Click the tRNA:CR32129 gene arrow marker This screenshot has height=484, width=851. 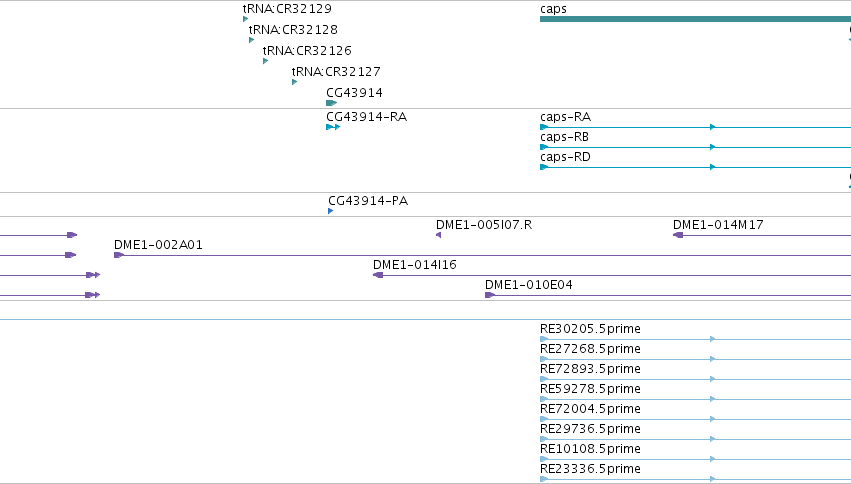point(245,19)
